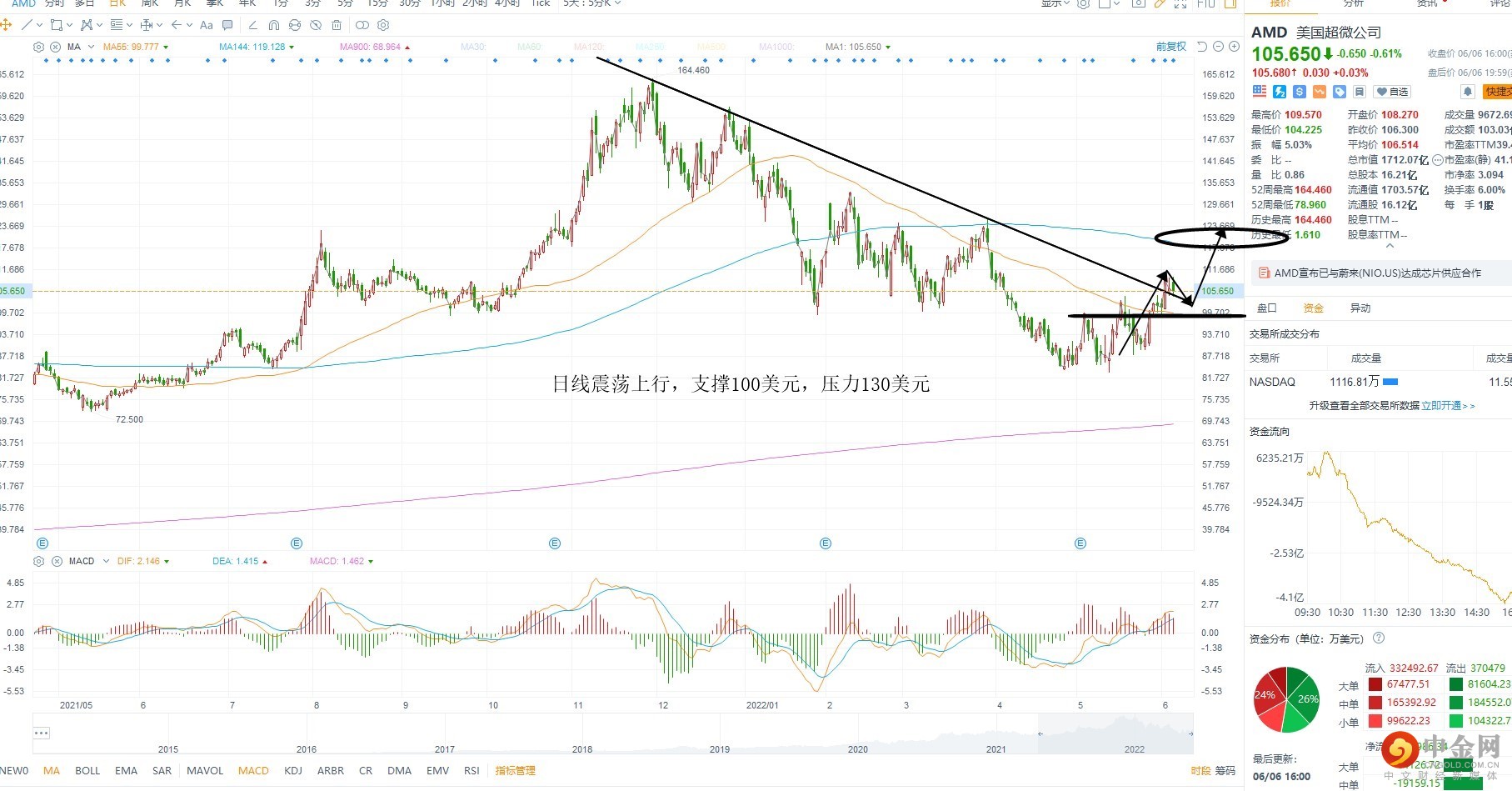
Task: Delete drawings with the trash icon
Action: point(337,25)
